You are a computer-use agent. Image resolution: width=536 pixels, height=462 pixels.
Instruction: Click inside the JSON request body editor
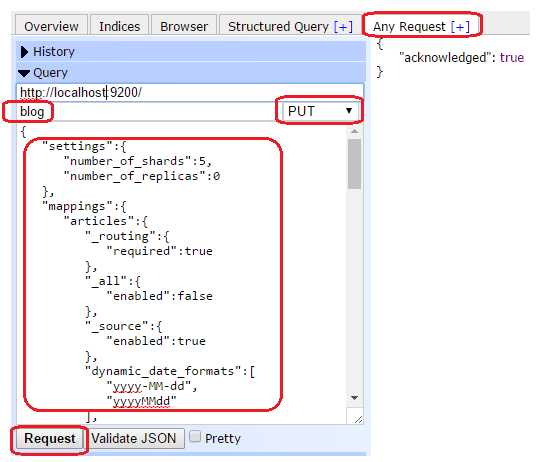(x=181, y=273)
